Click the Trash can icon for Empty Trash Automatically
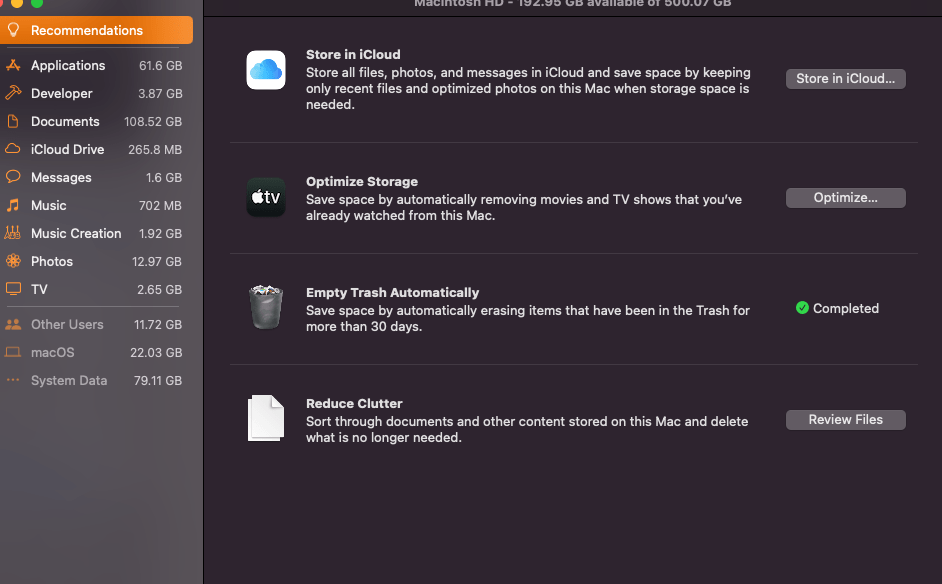Image resolution: width=942 pixels, height=584 pixels. (265, 307)
